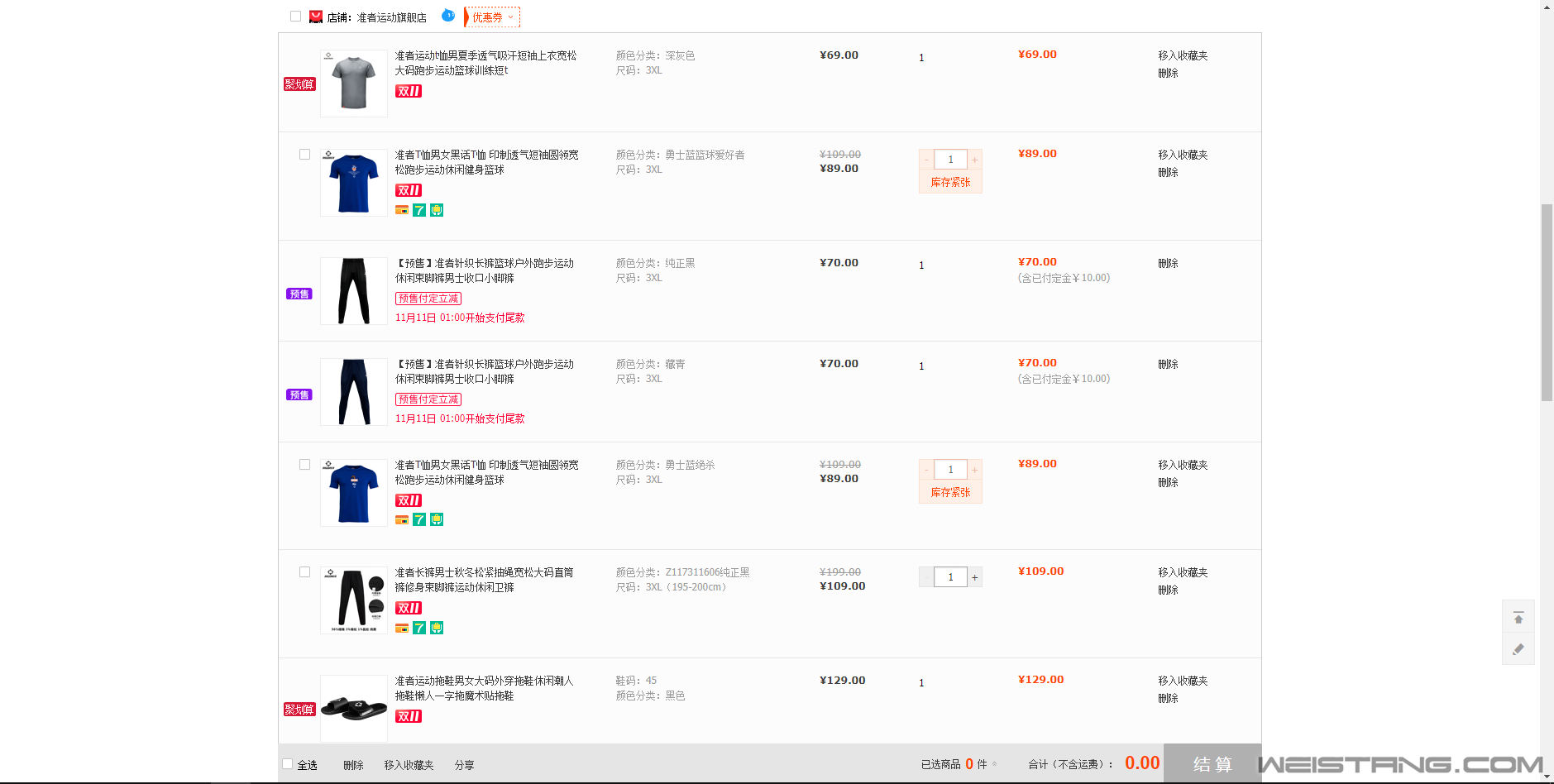The width and height of the screenshot is (1554, 784).
Task: Click 双11 badge on 勇士蓝篮球爱好者 T-shirt
Action: coord(409,190)
